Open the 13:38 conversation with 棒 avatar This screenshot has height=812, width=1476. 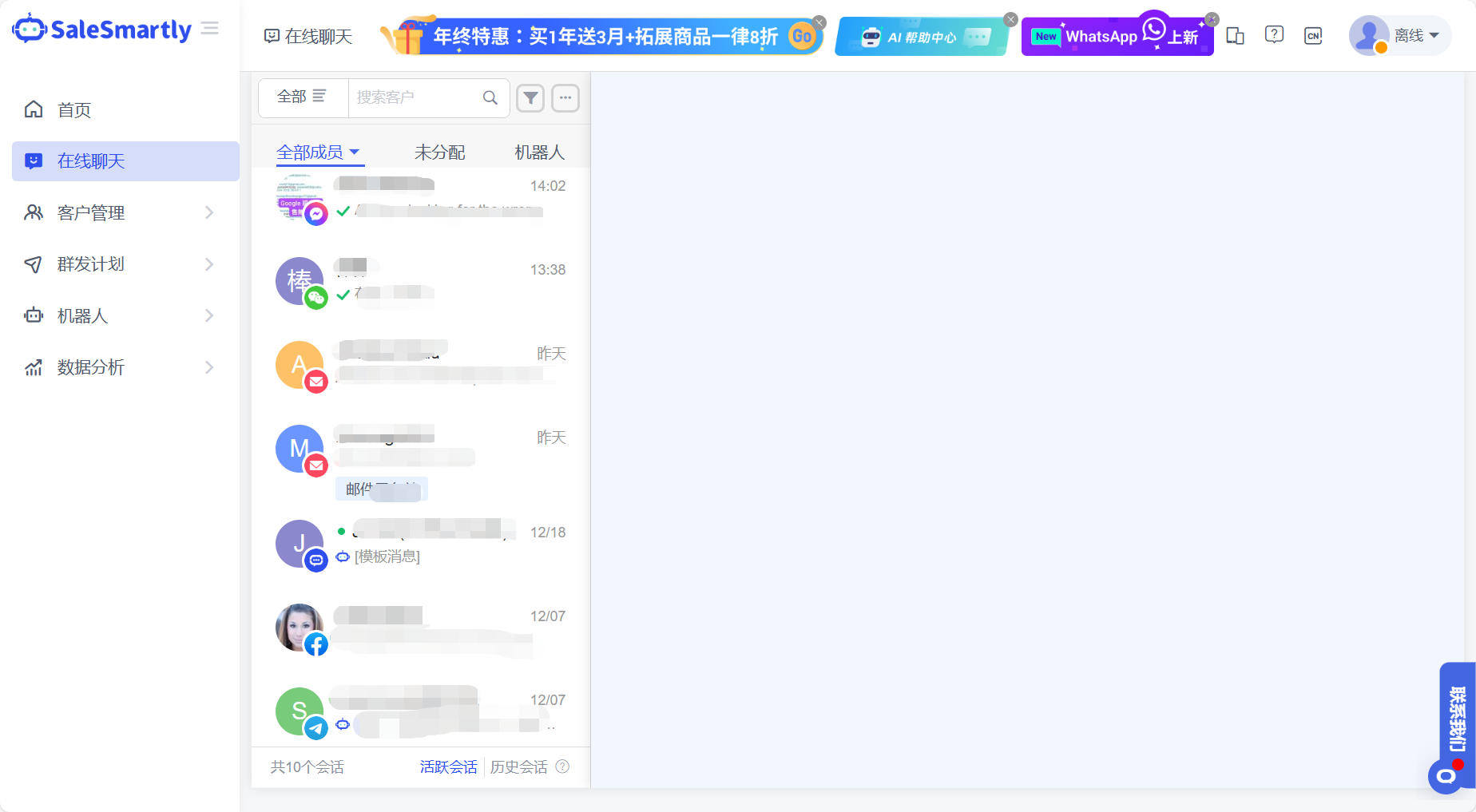tap(421, 282)
